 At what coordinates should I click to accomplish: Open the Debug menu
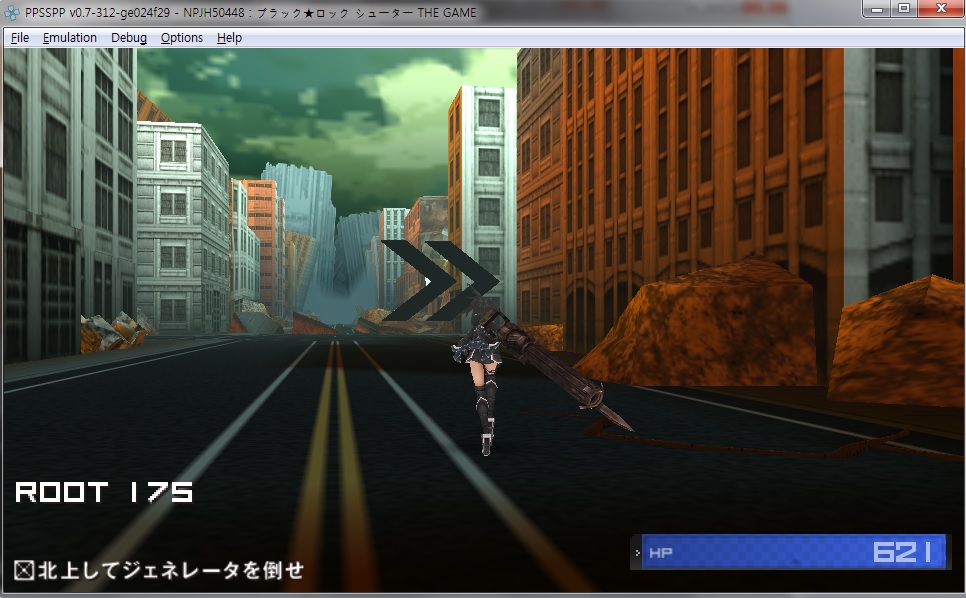[x=129, y=38]
